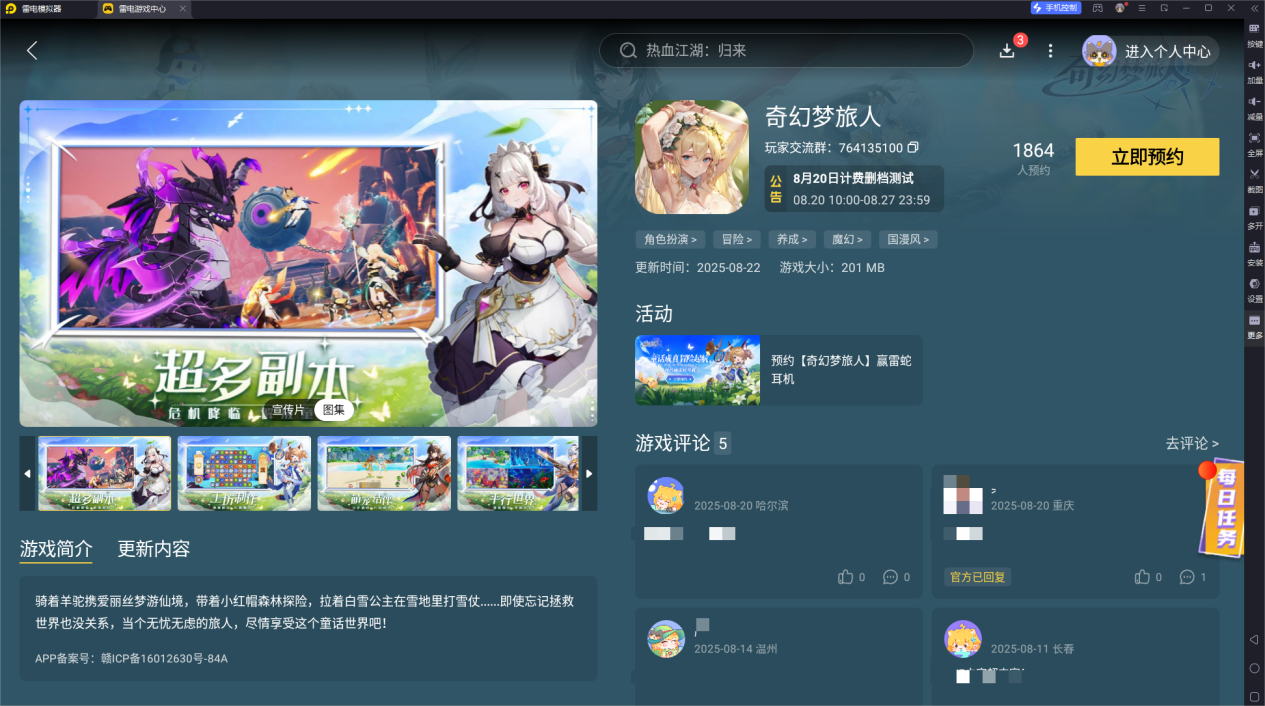Click the 立即预约 reserve button
Viewport: 1265px width, 706px height.
1147,157
